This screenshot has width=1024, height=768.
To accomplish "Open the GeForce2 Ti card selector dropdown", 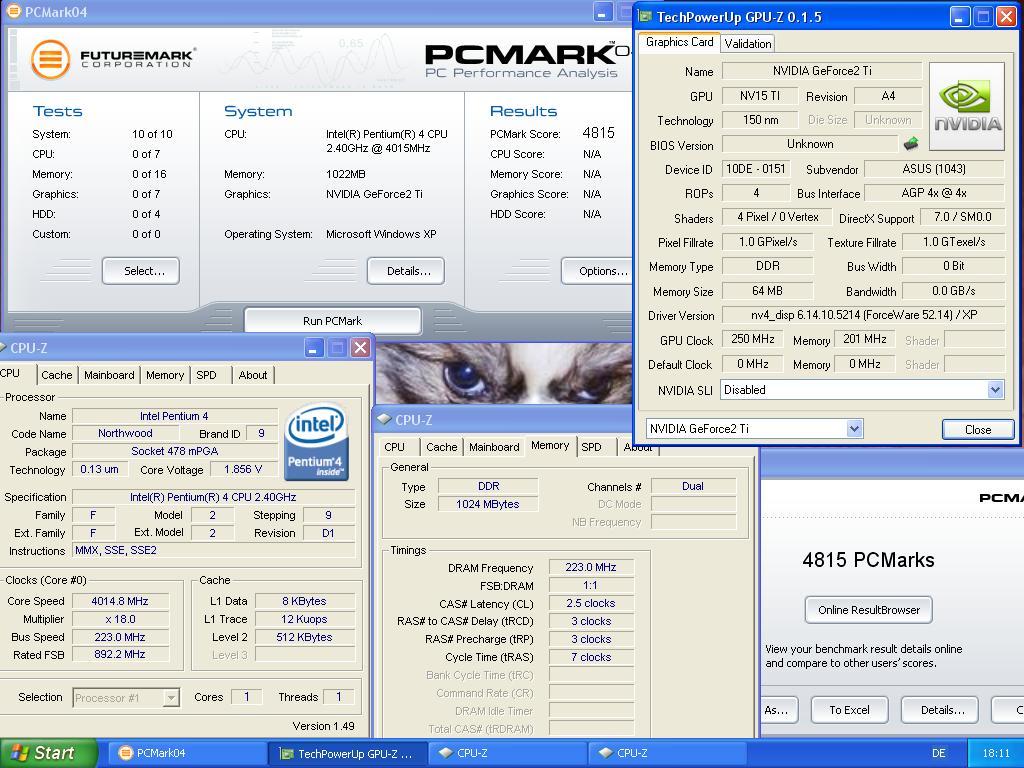I will click(854, 428).
